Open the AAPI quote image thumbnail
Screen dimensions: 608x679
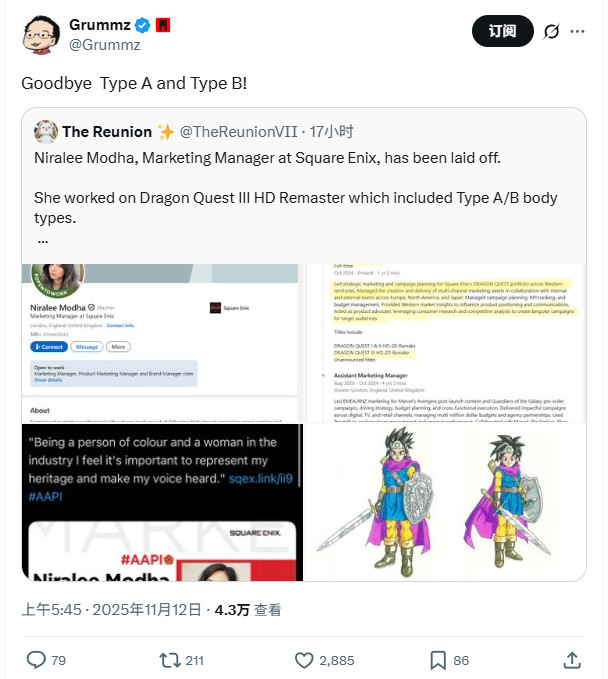pyautogui.click(x=161, y=503)
